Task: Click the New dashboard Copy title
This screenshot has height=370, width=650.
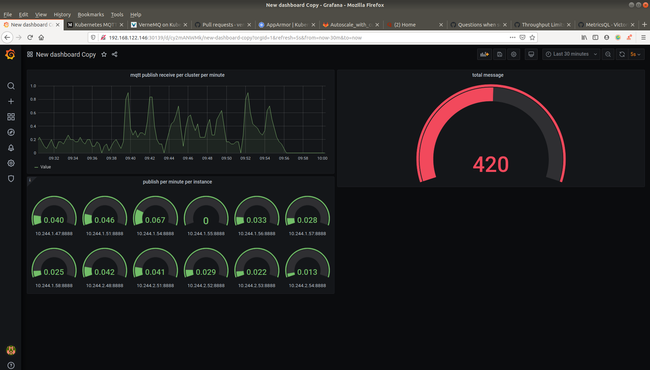Action: pos(65,54)
